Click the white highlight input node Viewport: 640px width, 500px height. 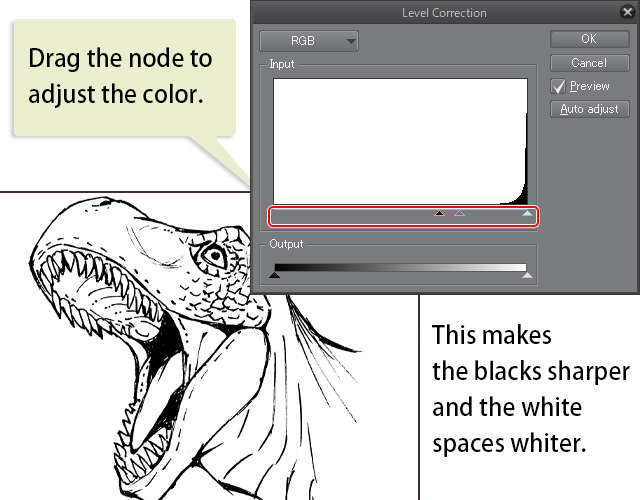click(x=527, y=213)
